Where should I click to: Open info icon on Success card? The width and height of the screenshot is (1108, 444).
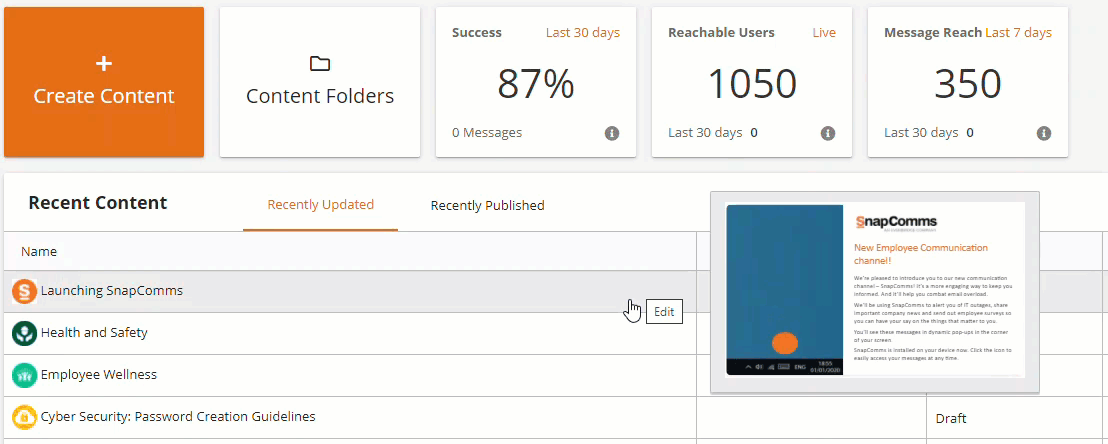pos(612,133)
